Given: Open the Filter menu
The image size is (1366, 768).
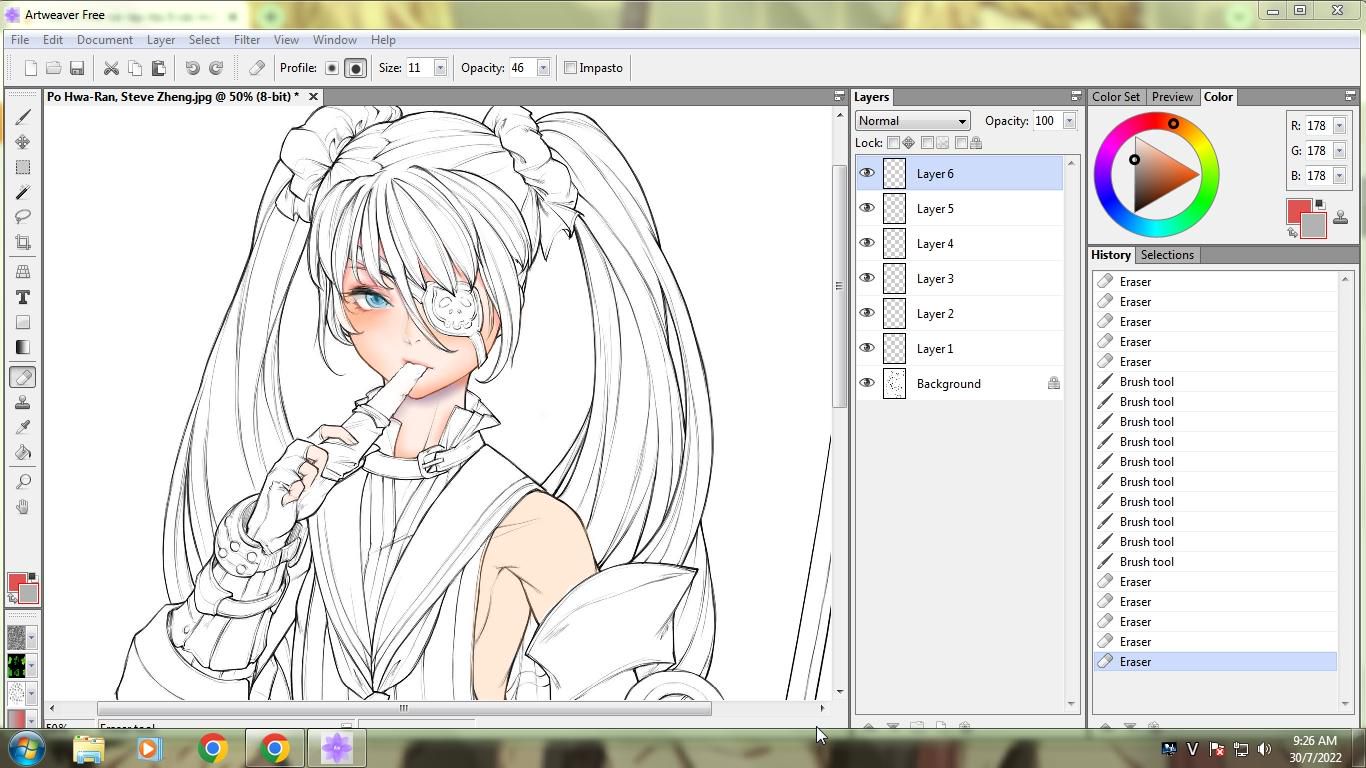Looking at the screenshot, I should (247, 40).
